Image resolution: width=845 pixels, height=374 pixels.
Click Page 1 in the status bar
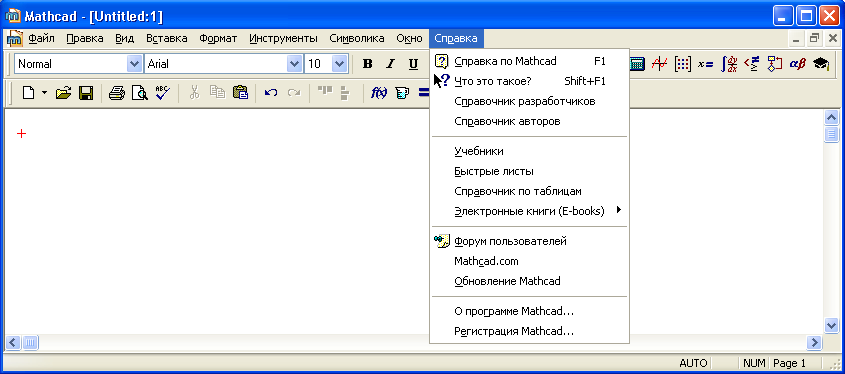(x=790, y=363)
